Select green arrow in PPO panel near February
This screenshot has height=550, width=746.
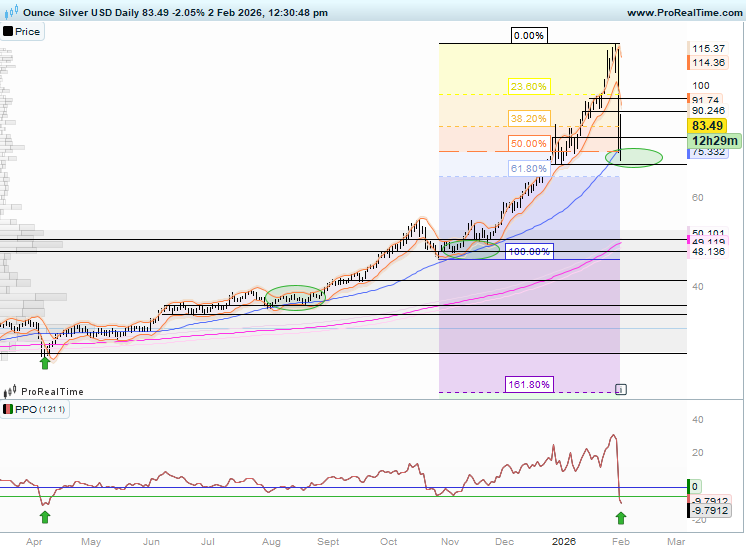pyautogui.click(x=621, y=517)
